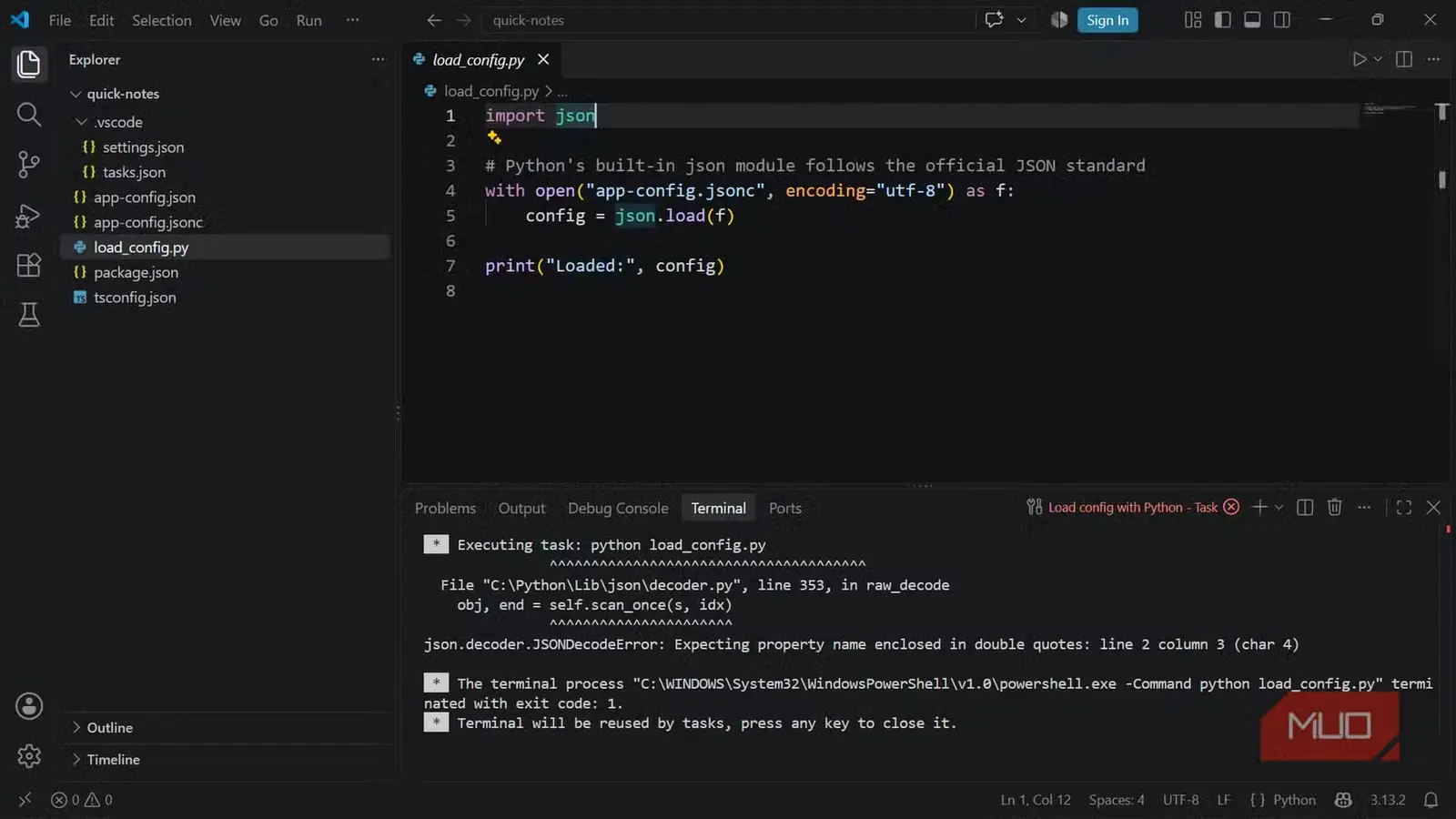Maximize the terminal panel size

click(x=1404, y=507)
